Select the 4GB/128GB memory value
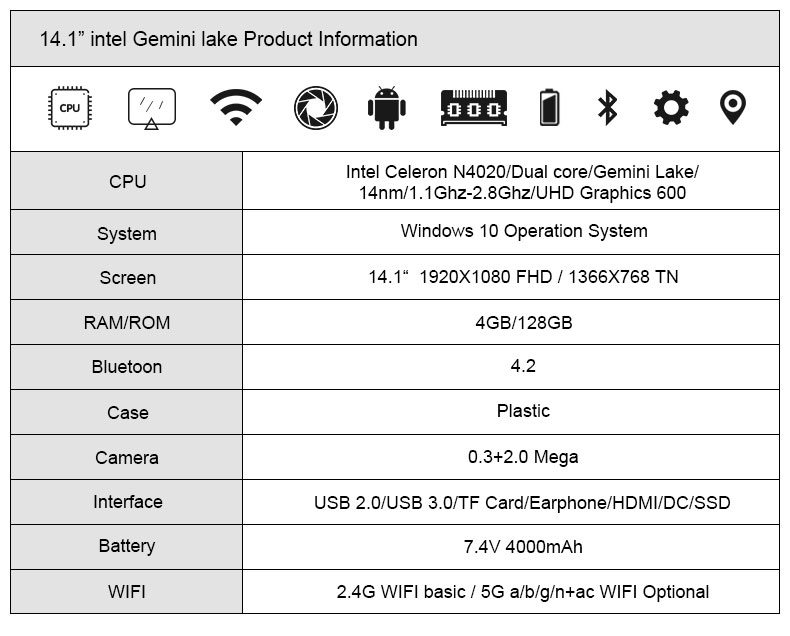This screenshot has width=790, height=636. tap(524, 323)
